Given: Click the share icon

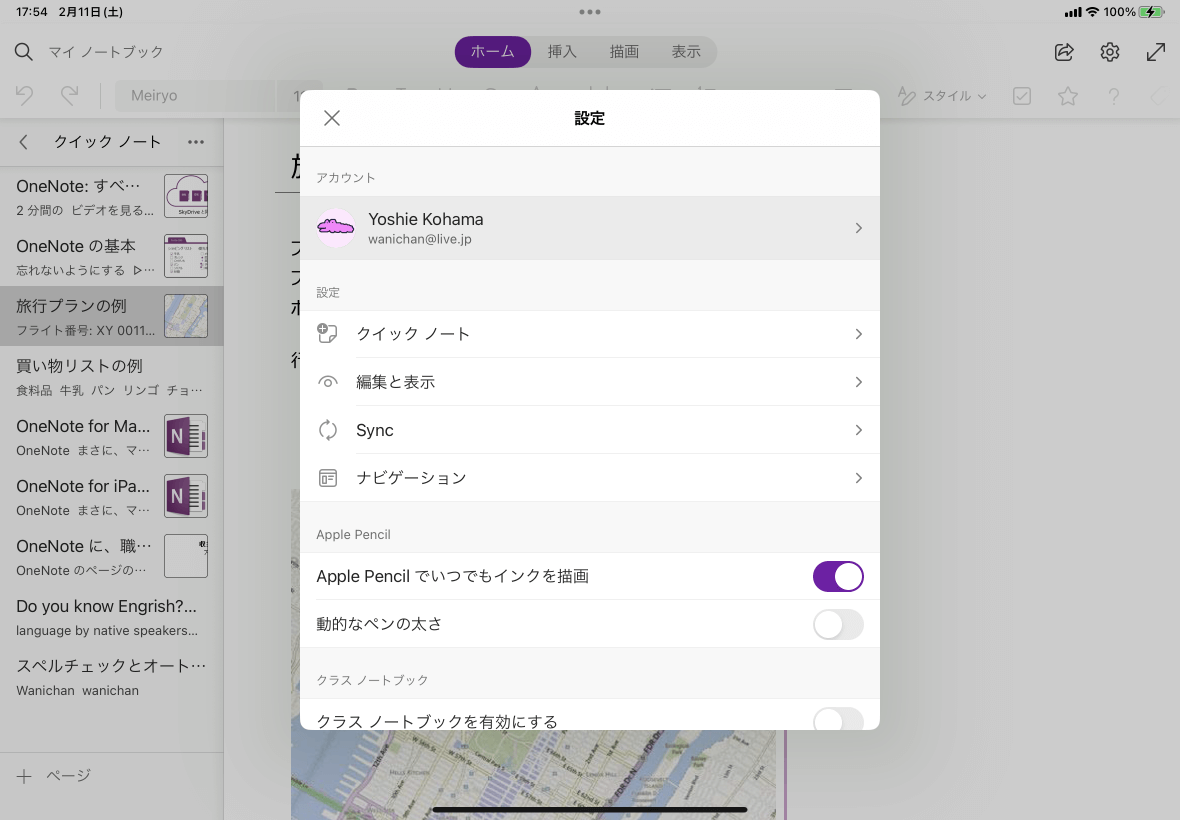Looking at the screenshot, I should click(1063, 52).
